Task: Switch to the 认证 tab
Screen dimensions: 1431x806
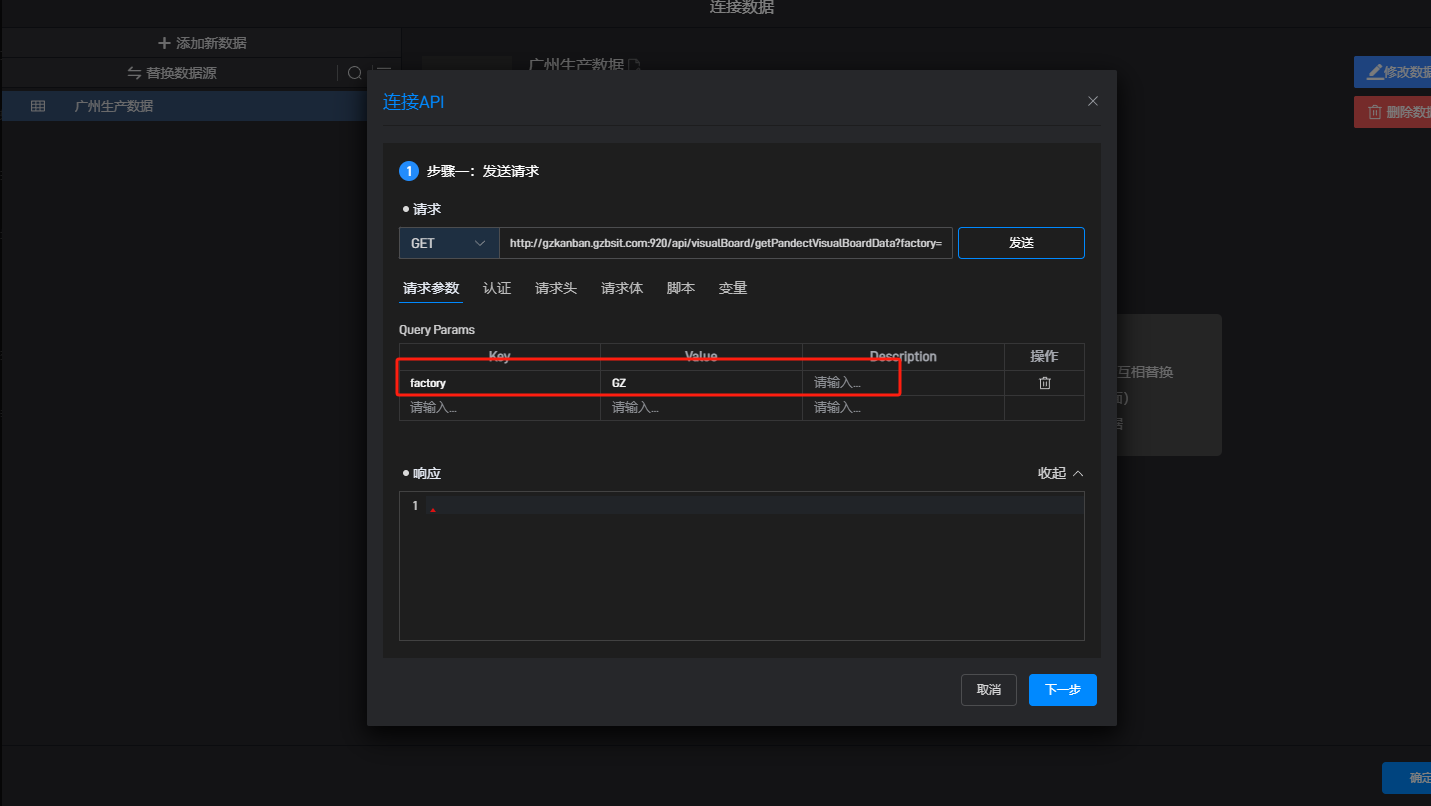Action: (497, 288)
